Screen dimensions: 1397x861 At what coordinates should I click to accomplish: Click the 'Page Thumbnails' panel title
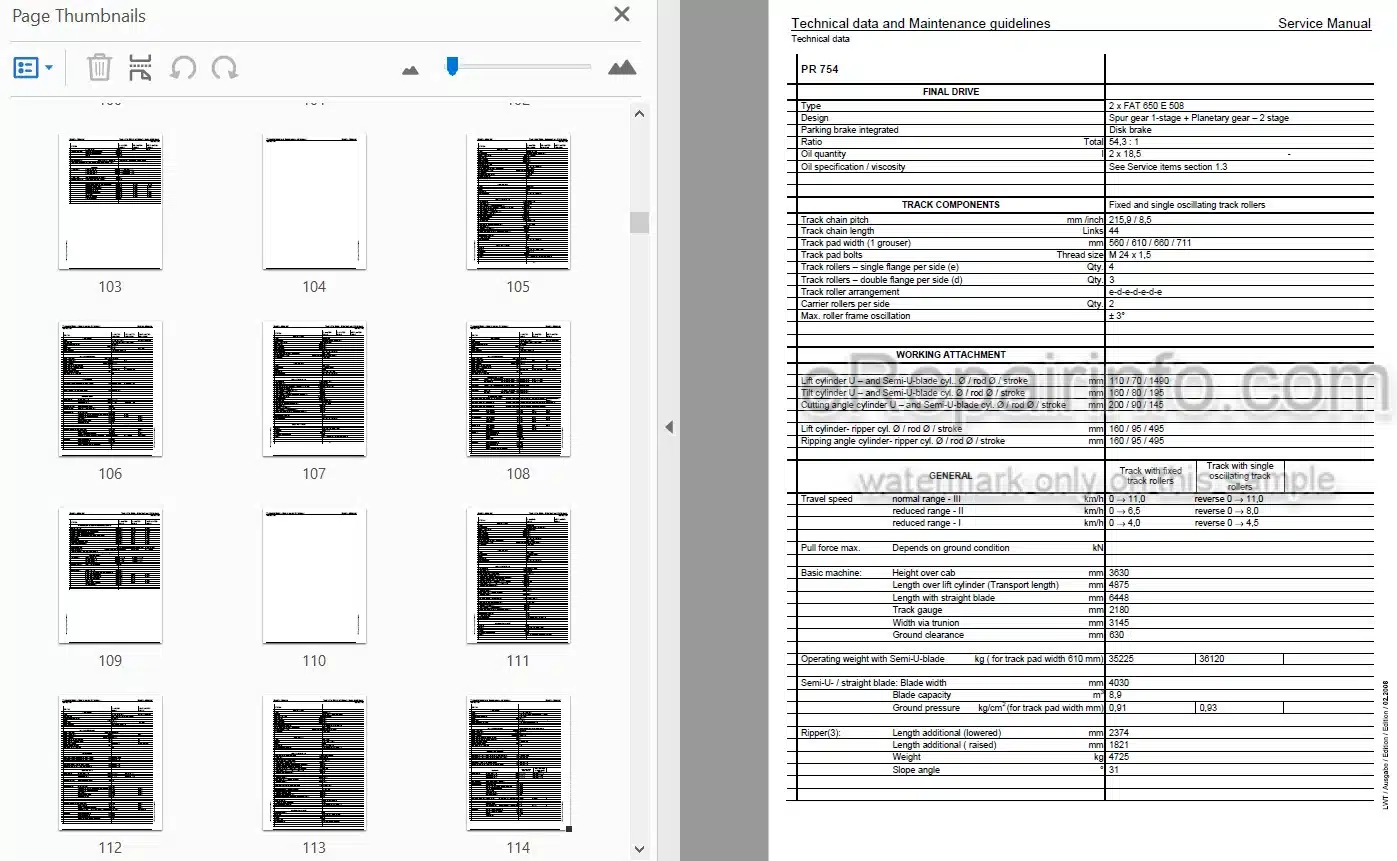pyautogui.click(x=79, y=15)
